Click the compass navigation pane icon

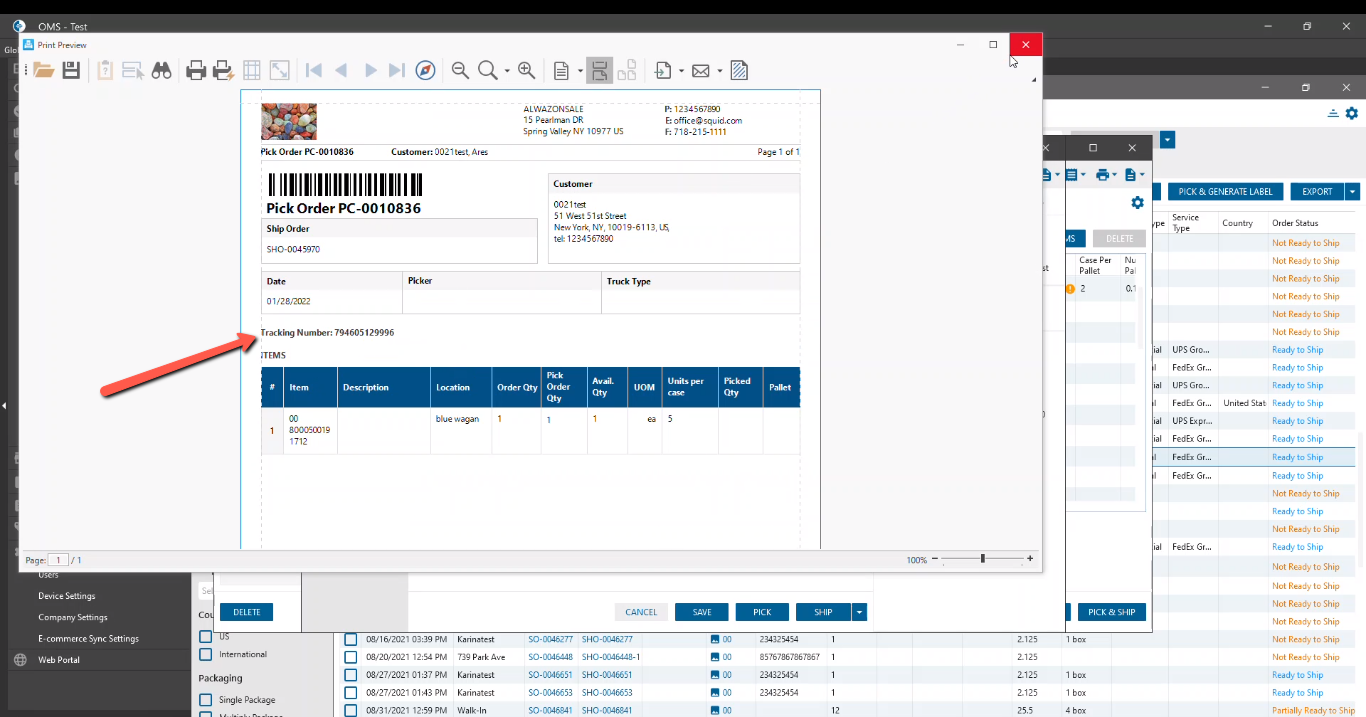[x=425, y=70]
